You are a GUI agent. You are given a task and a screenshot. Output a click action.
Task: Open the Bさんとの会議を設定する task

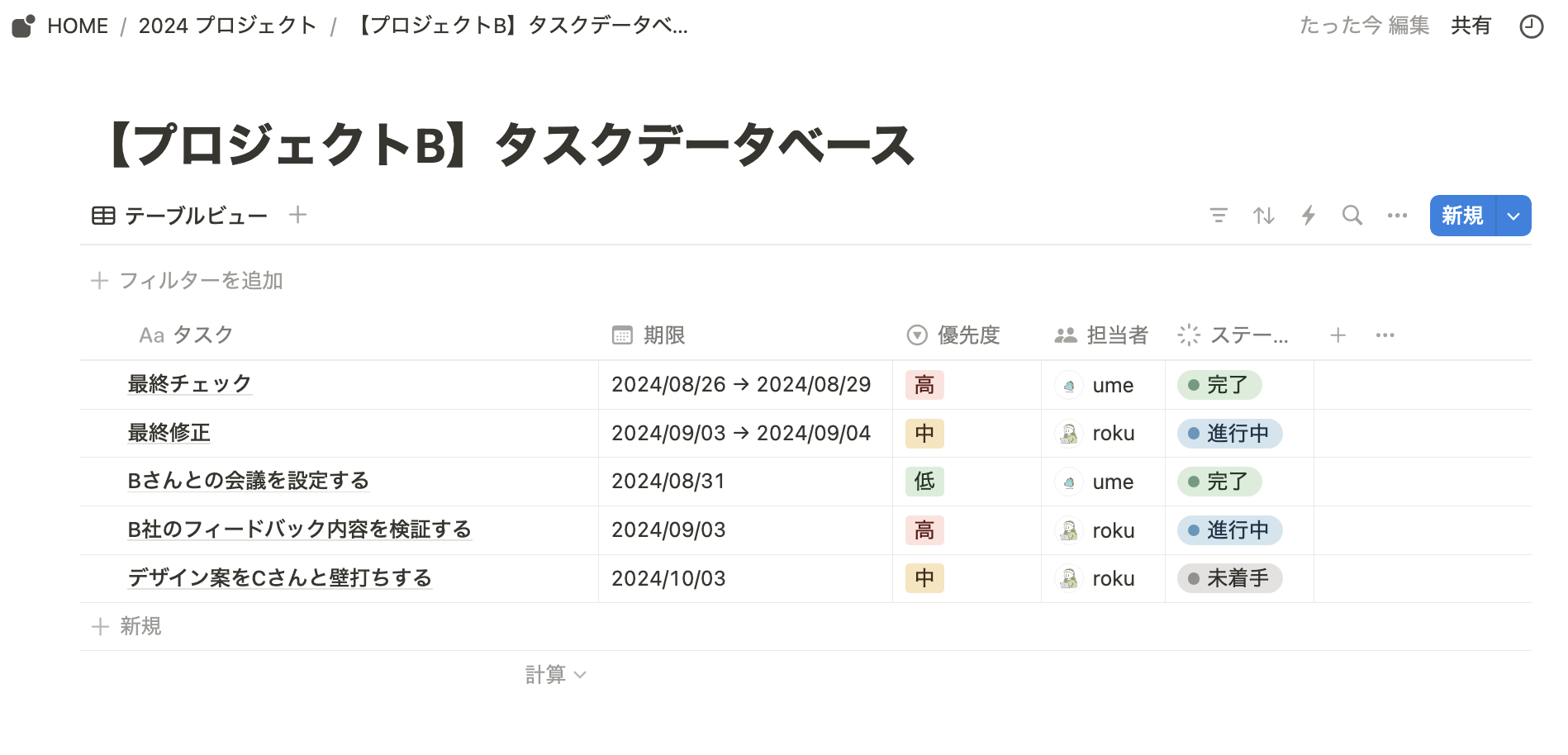click(x=248, y=481)
